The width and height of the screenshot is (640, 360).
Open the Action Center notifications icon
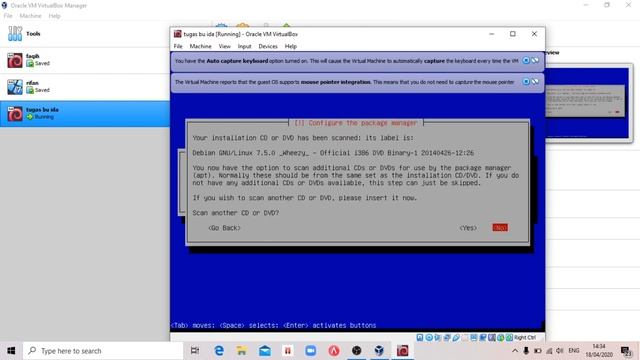(626, 351)
